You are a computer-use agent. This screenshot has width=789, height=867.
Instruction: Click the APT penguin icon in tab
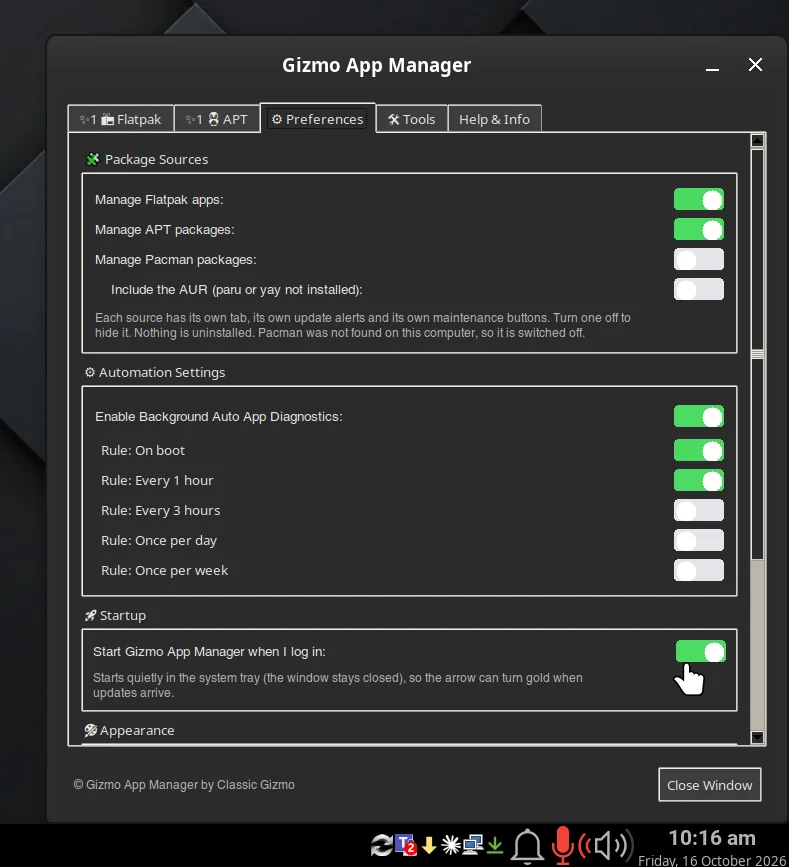click(x=213, y=119)
